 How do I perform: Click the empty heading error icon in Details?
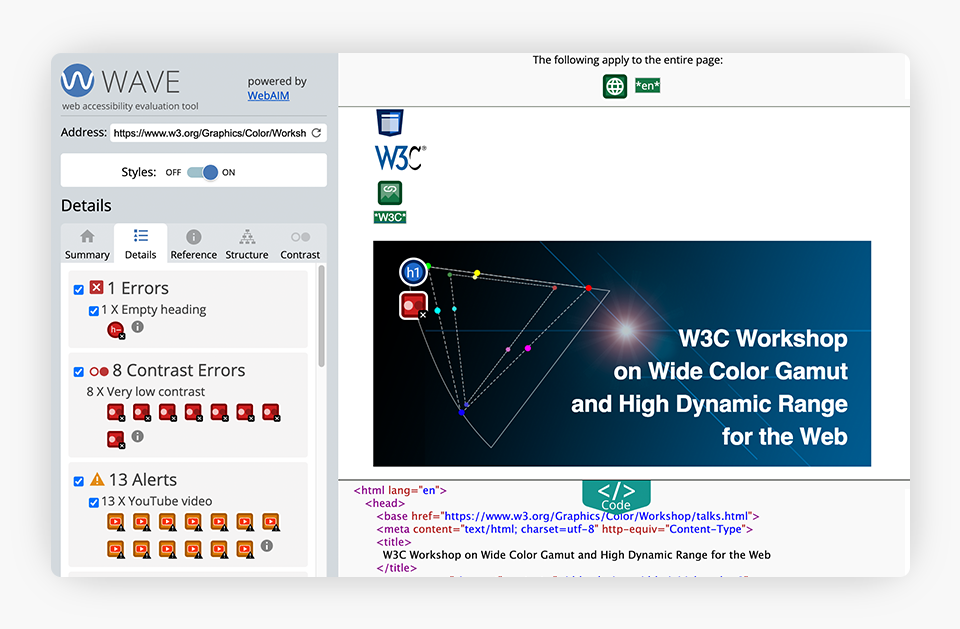tap(116, 329)
